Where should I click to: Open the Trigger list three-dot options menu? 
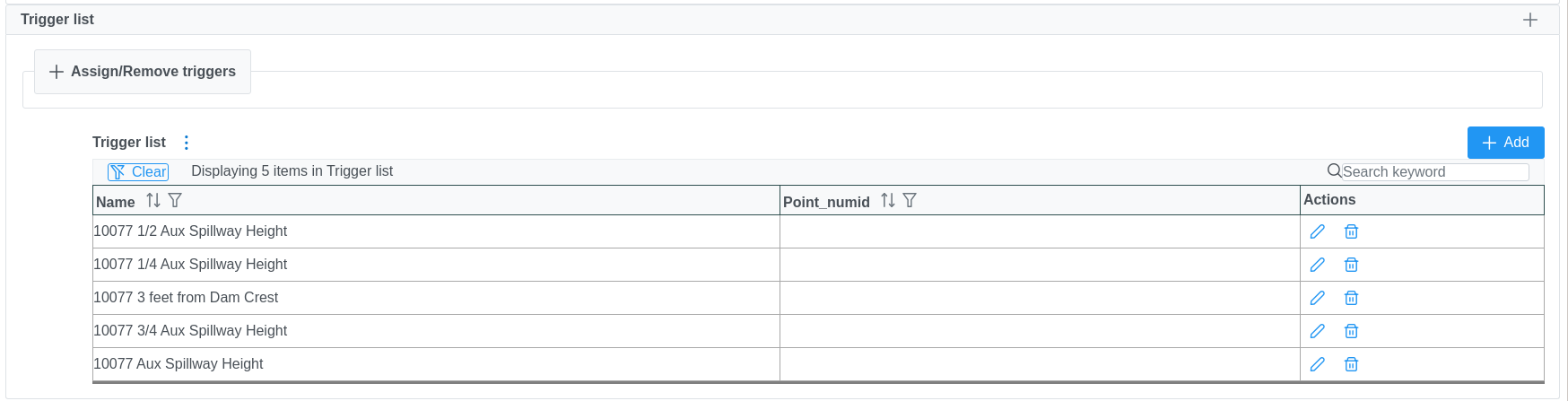click(x=187, y=143)
